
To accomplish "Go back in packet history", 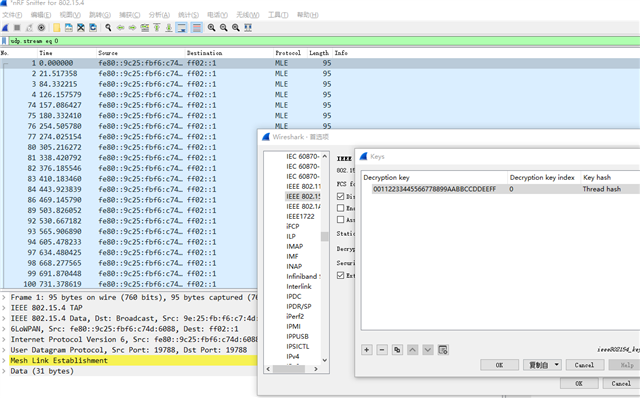I will tap(120, 28).
